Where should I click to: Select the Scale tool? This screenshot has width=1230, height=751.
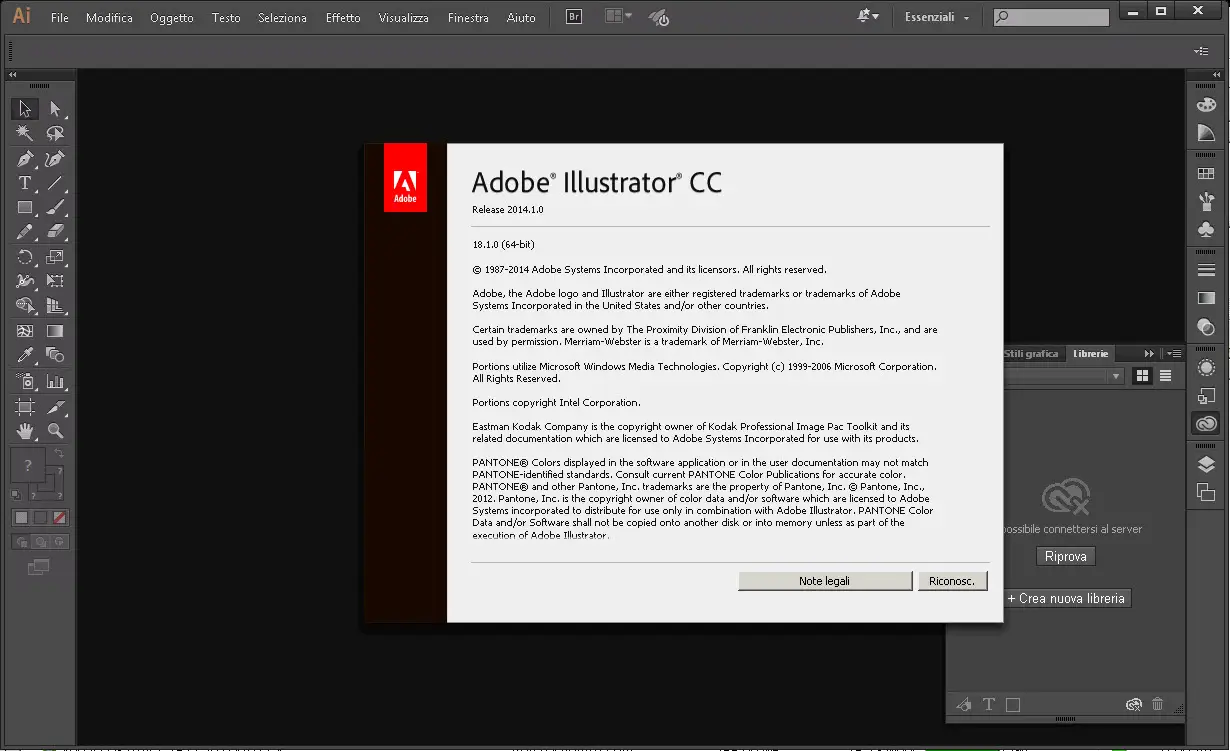pyautogui.click(x=55, y=257)
